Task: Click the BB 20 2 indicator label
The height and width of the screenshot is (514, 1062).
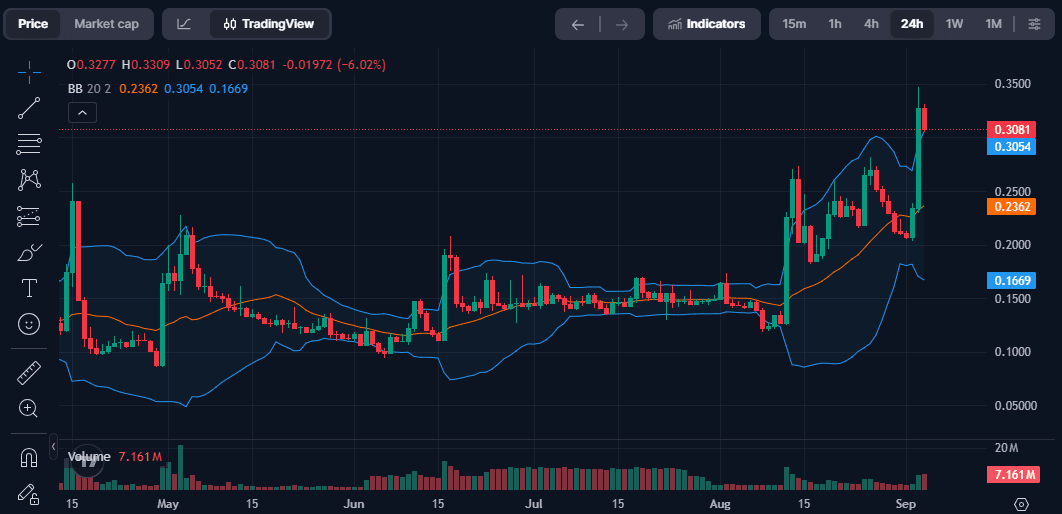Action: 89,88
